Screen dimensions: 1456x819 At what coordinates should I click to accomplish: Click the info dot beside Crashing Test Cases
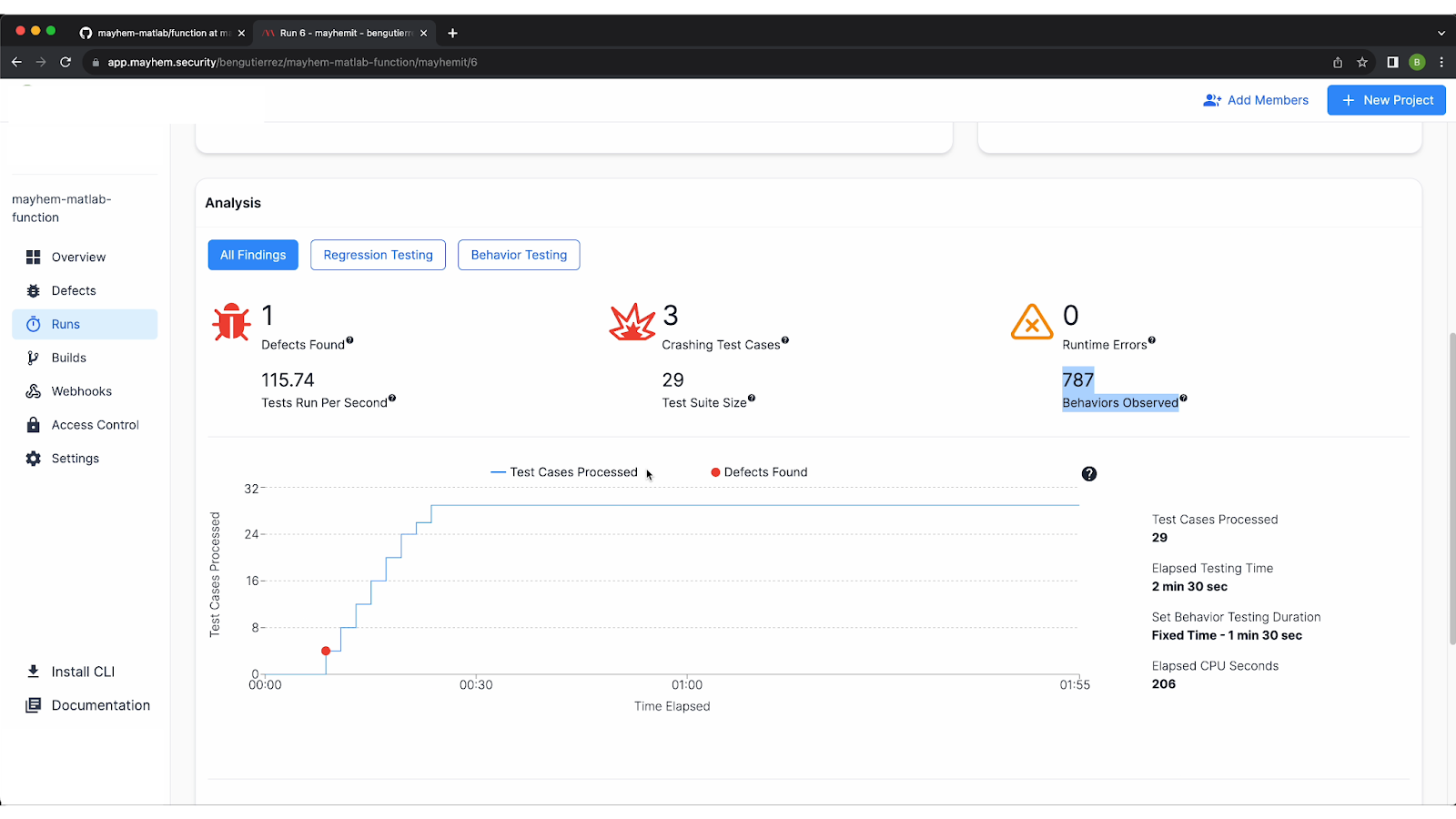[x=785, y=340]
